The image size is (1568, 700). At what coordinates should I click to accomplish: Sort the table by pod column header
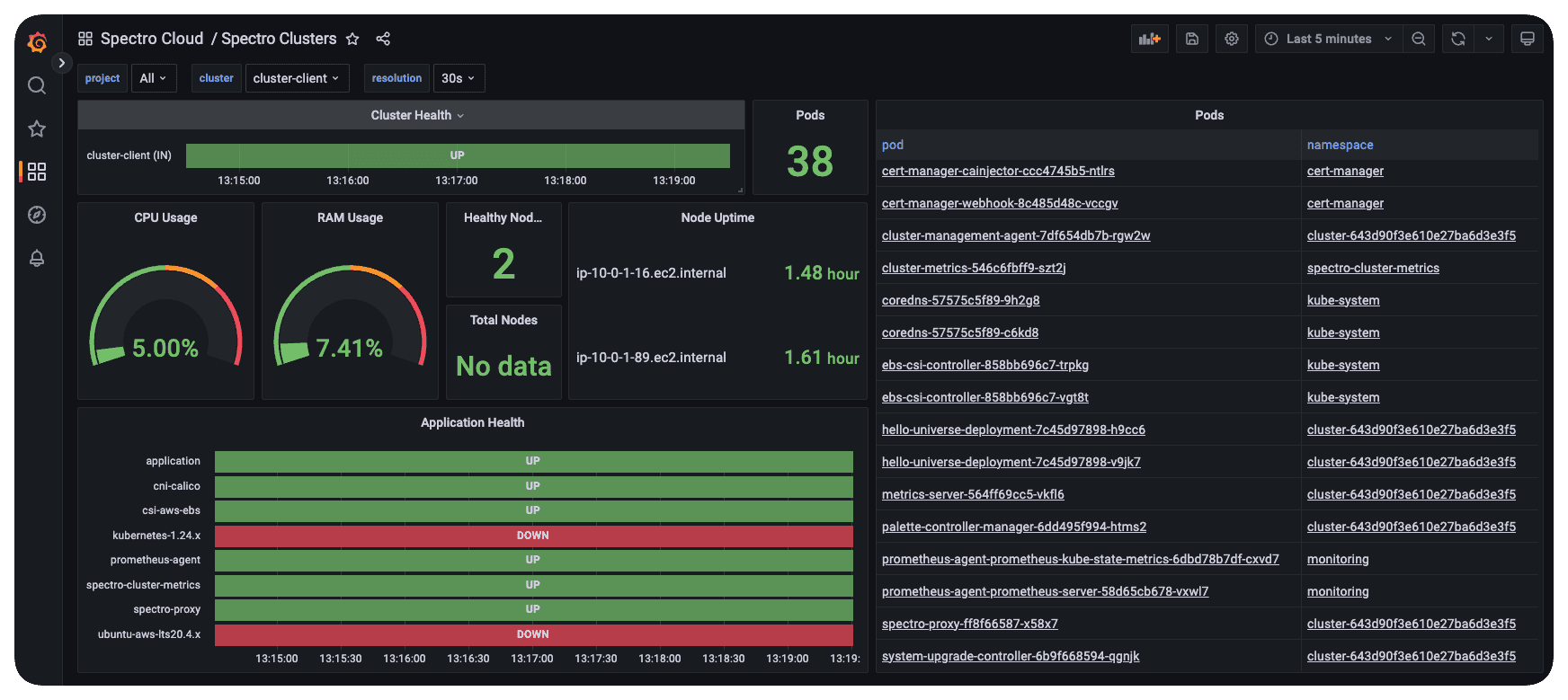tap(893, 145)
